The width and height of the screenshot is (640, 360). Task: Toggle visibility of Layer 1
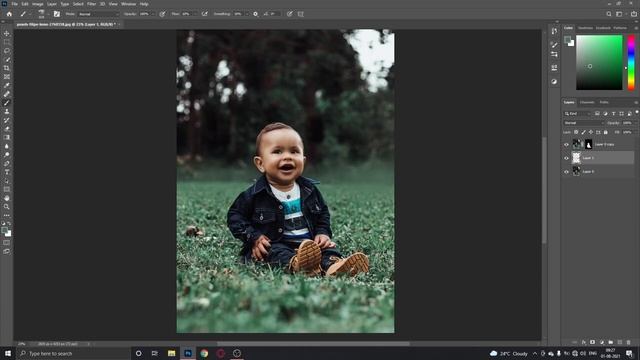pyautogui.click(x=566, y=158)
